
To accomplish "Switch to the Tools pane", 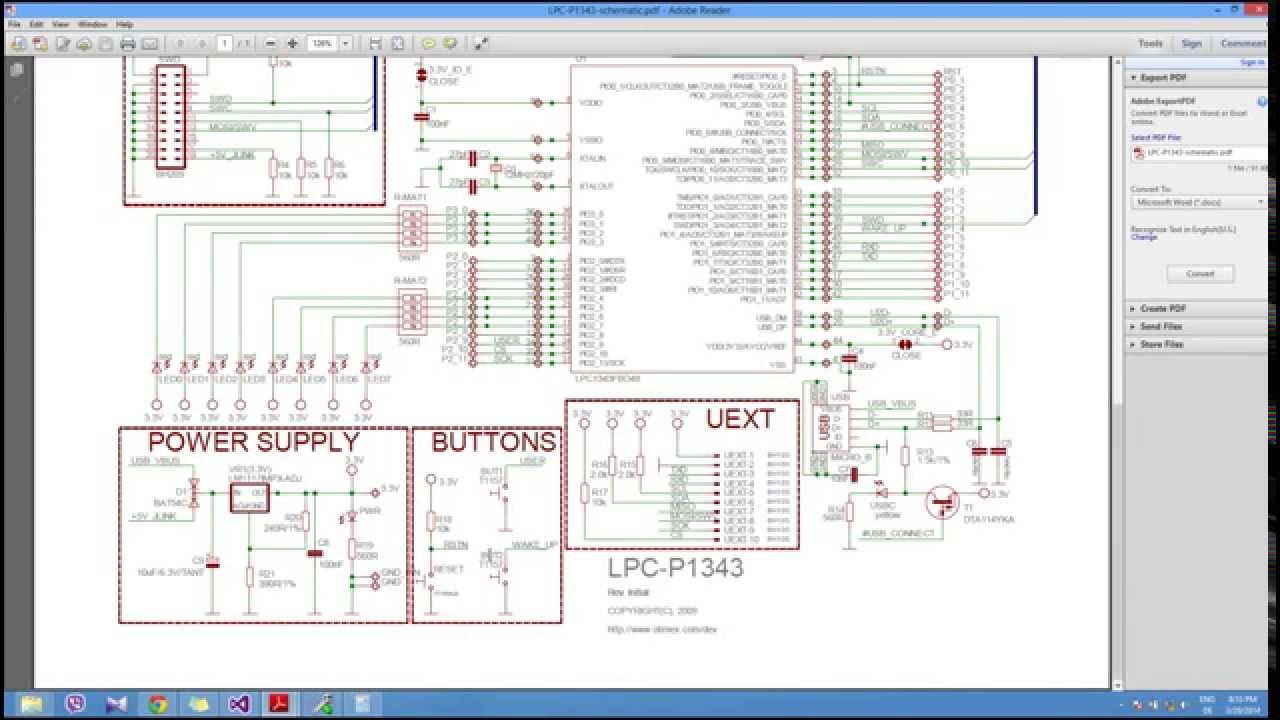I will coord(1150,44).
